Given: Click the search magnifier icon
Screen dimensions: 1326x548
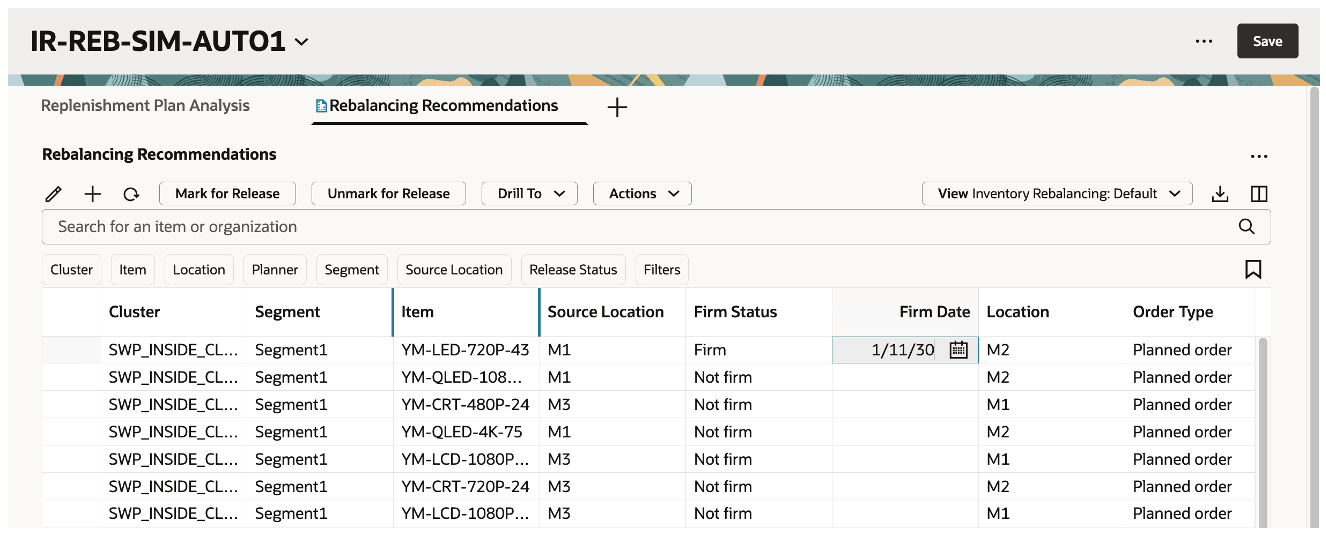Looking at the screenshot, I should [1246, 227].
